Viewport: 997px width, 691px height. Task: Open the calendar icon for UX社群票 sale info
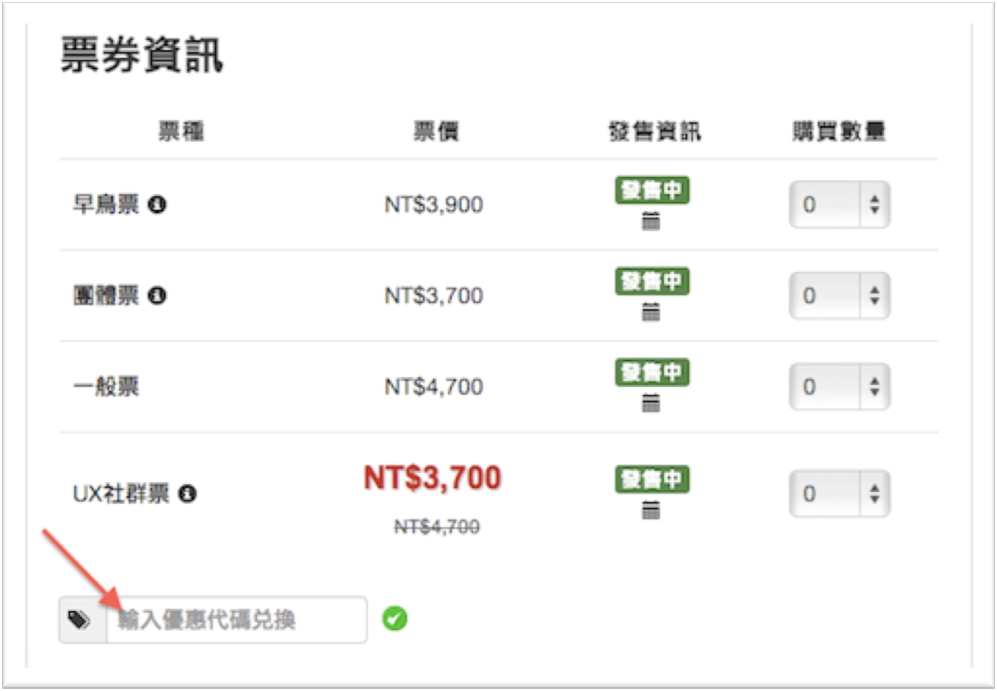pos(651,511)
